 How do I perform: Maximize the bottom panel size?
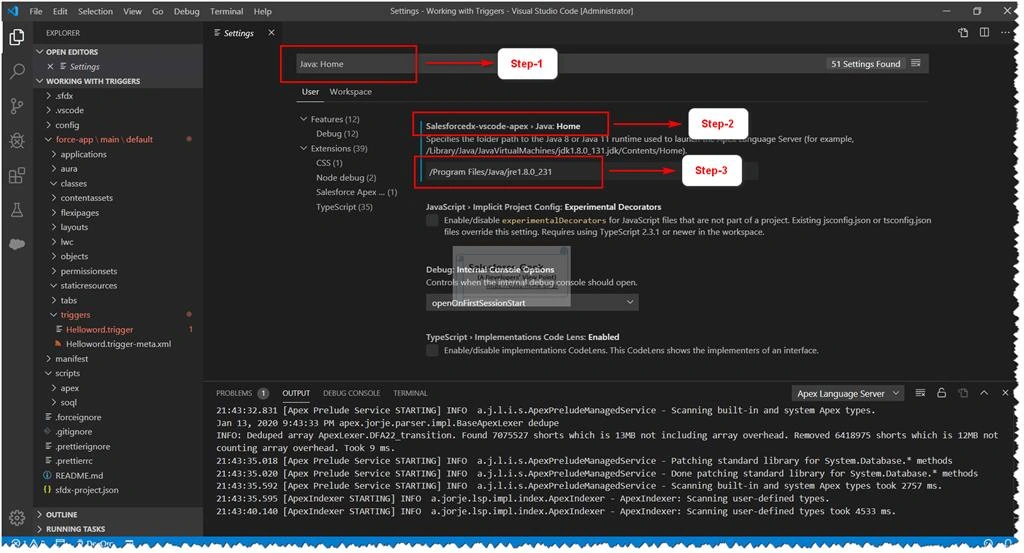[984, 393]
